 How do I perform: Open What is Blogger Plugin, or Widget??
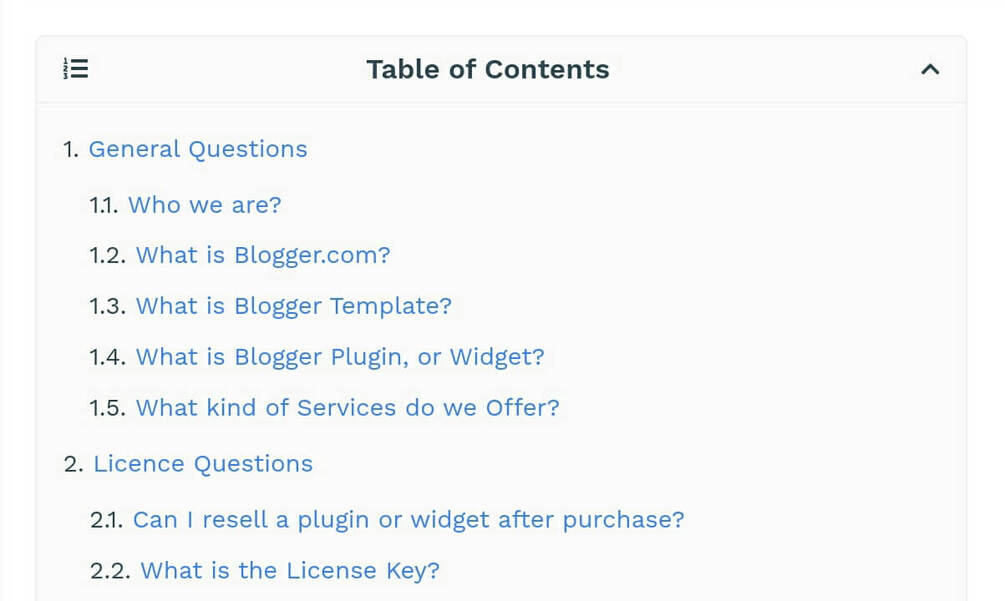pos(339,357)
